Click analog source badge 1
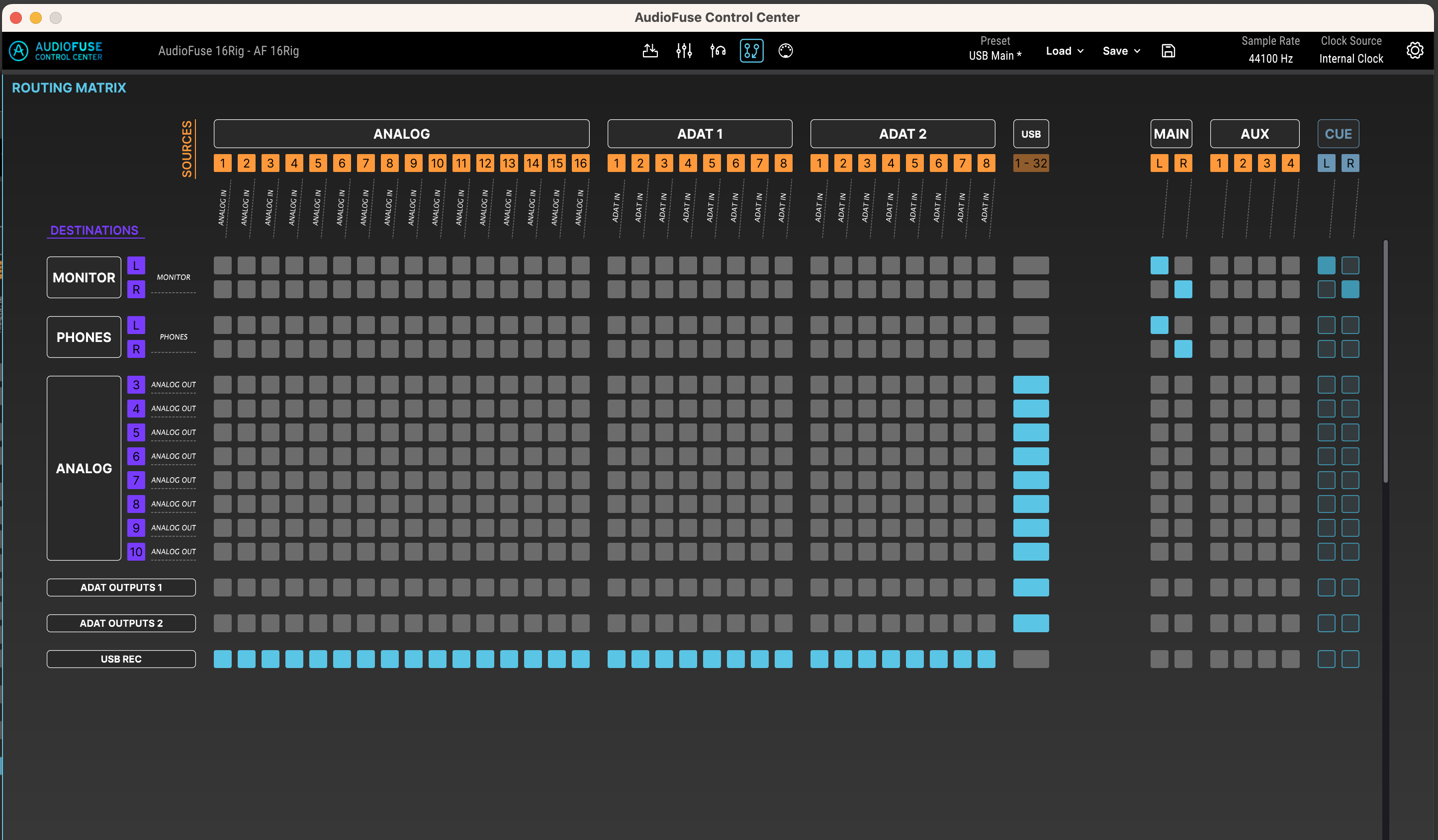This screenshot has width=1438, height=840. (223, 163)
